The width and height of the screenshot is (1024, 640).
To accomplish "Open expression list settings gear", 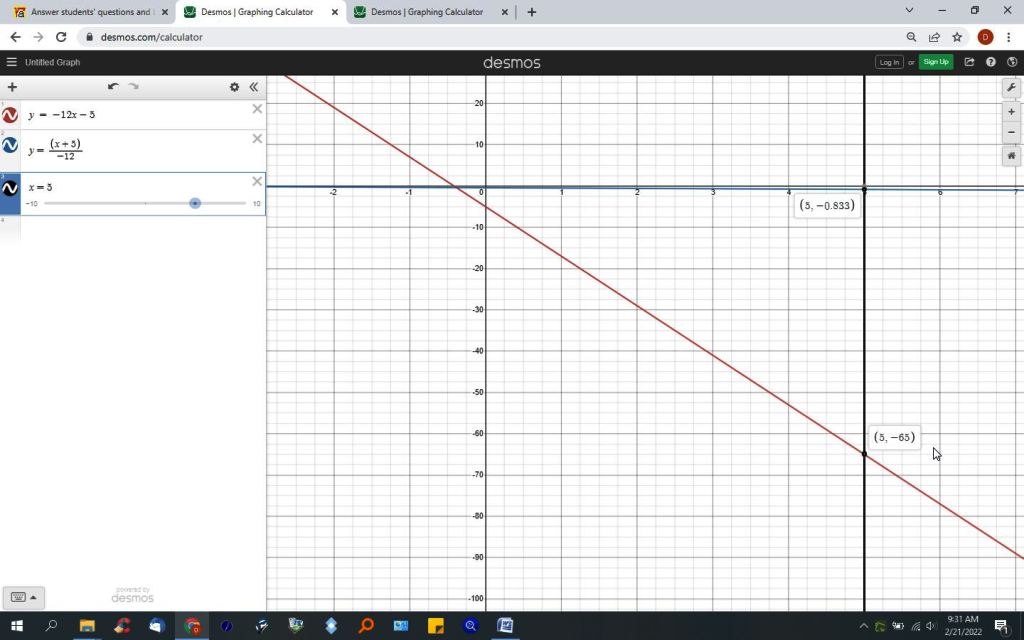I will pyautogui.click(x=234, y=87).
